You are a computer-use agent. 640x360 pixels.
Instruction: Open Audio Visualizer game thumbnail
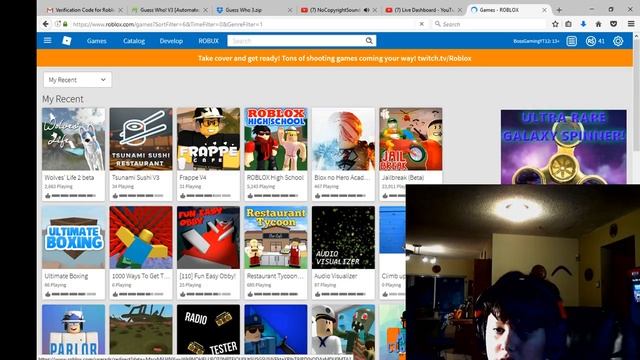point(343,238)
